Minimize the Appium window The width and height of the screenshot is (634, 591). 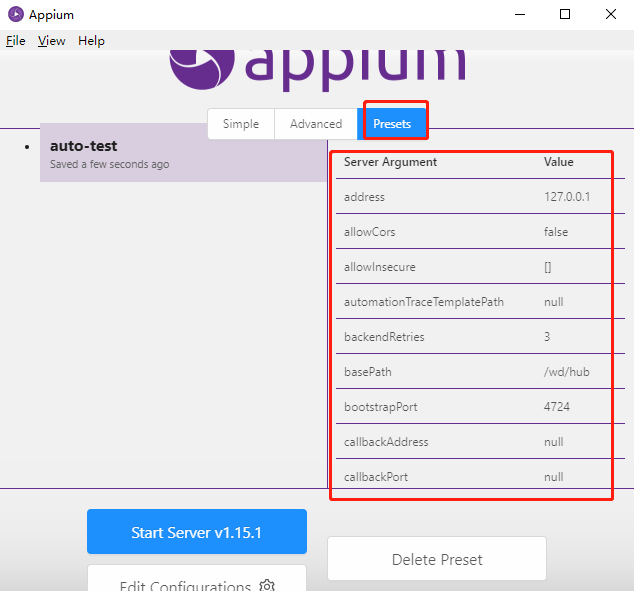(x=520, y=15)
